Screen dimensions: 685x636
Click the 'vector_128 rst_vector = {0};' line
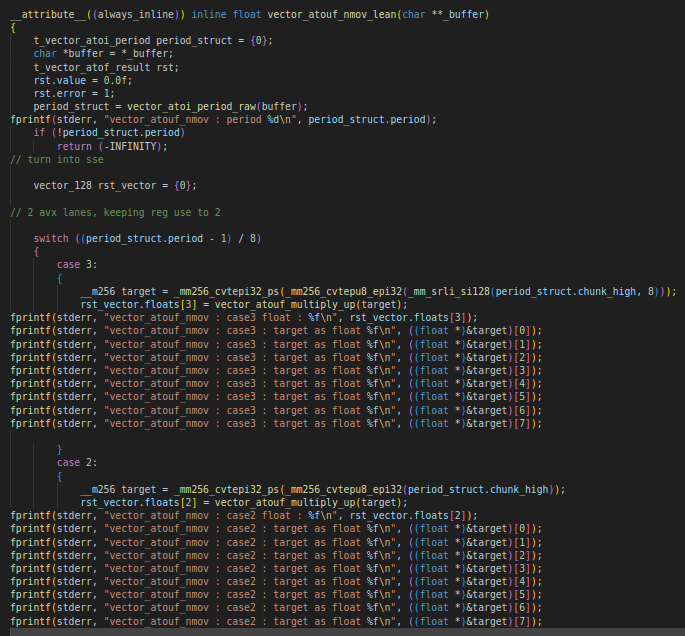click(115, 186)
